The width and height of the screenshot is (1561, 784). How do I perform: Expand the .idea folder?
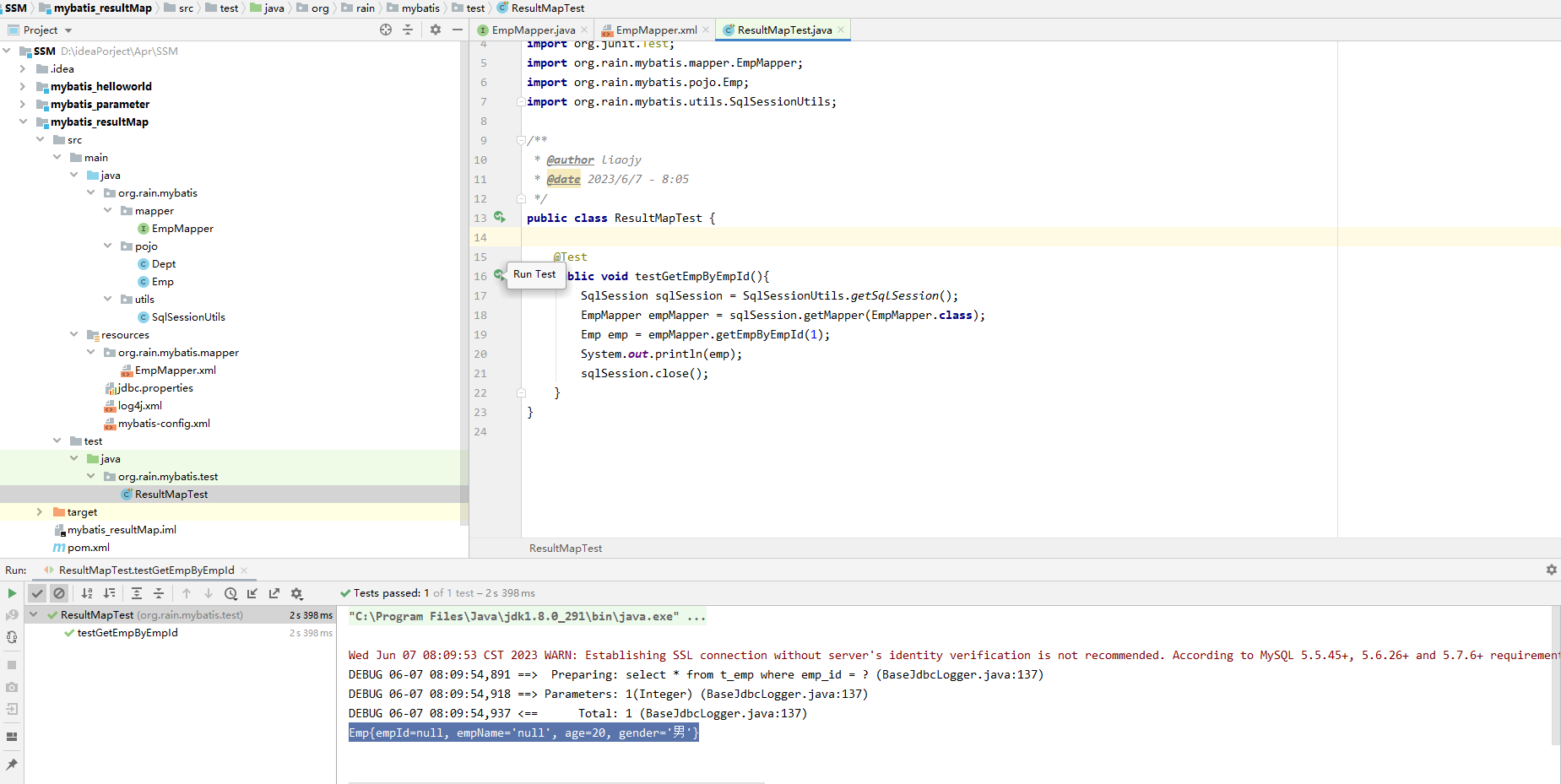(x=23, y=68)
